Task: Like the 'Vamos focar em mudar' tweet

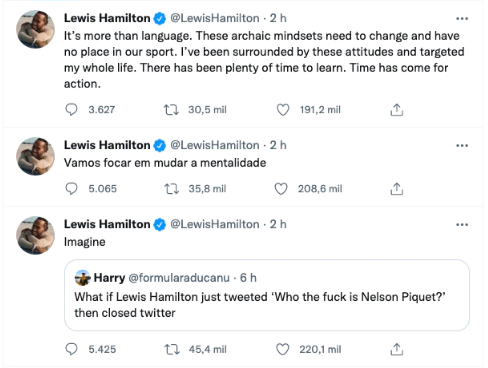Action: pyautogui.click(x=281, y=189)
